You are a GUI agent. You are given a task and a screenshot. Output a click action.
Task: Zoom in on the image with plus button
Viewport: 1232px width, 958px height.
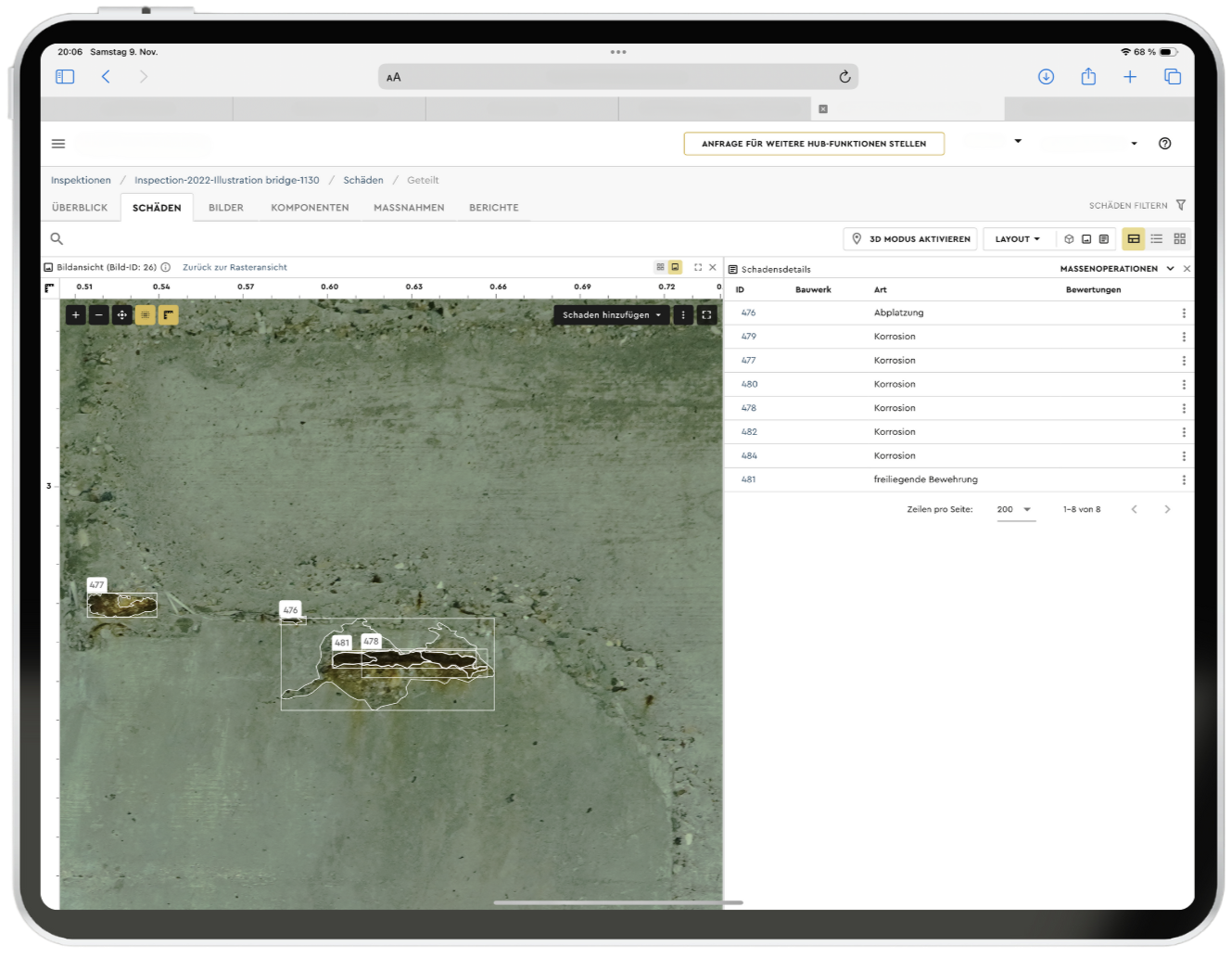76,315
